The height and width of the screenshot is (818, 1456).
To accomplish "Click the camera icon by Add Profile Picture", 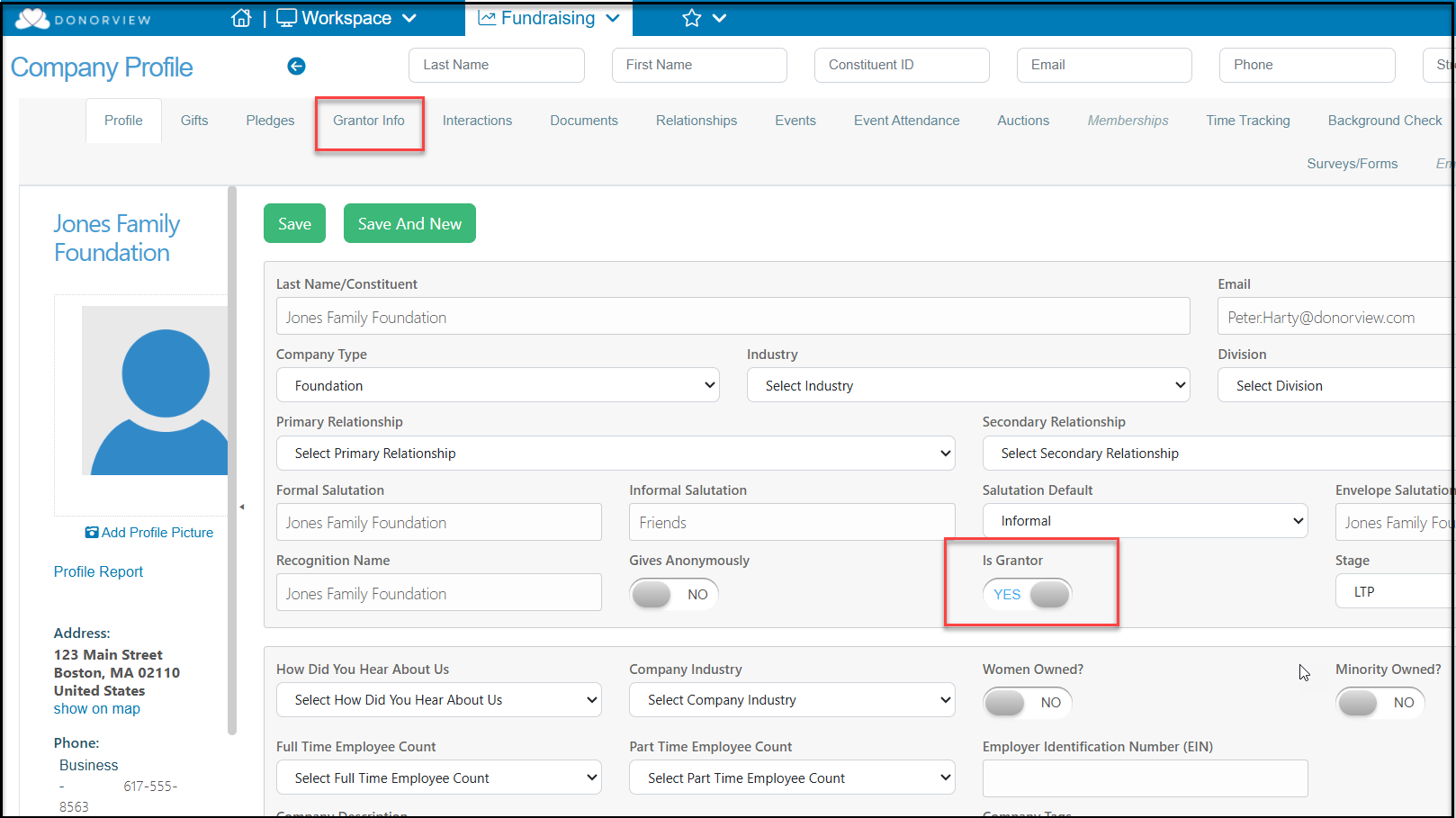I will point(92,533).
